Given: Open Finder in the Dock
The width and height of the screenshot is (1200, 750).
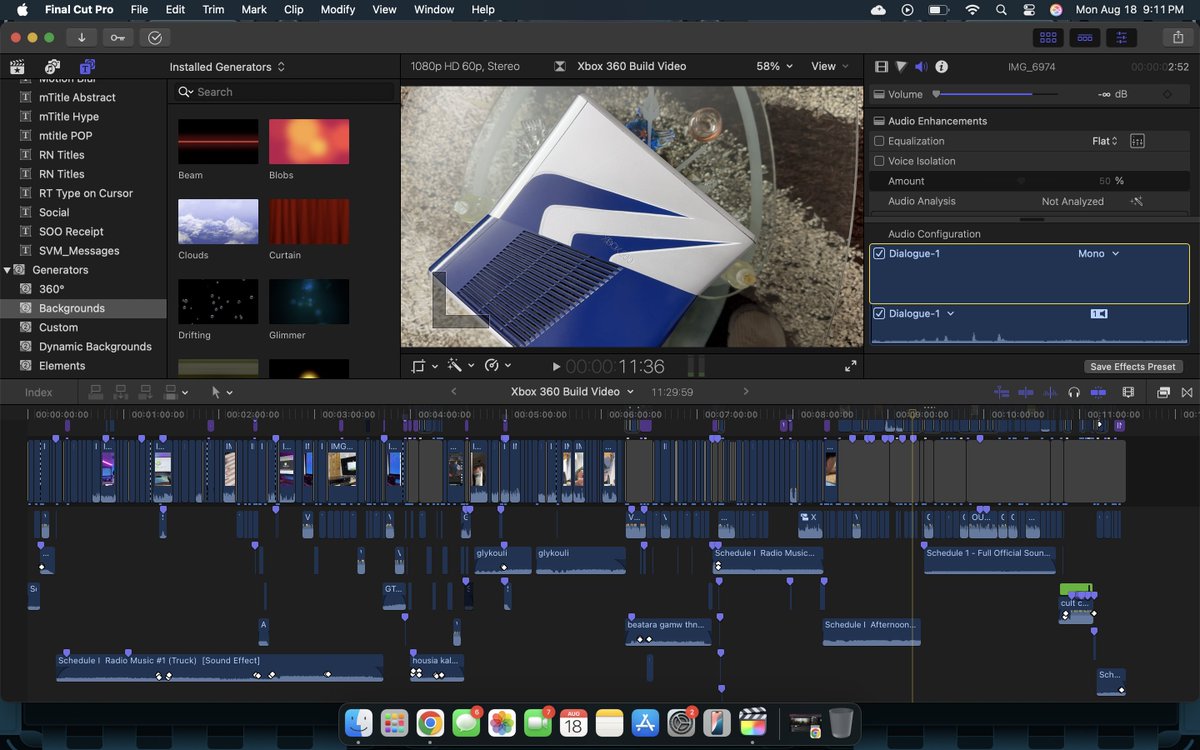Looking at the screenshot, I should (x=359, y=722).
